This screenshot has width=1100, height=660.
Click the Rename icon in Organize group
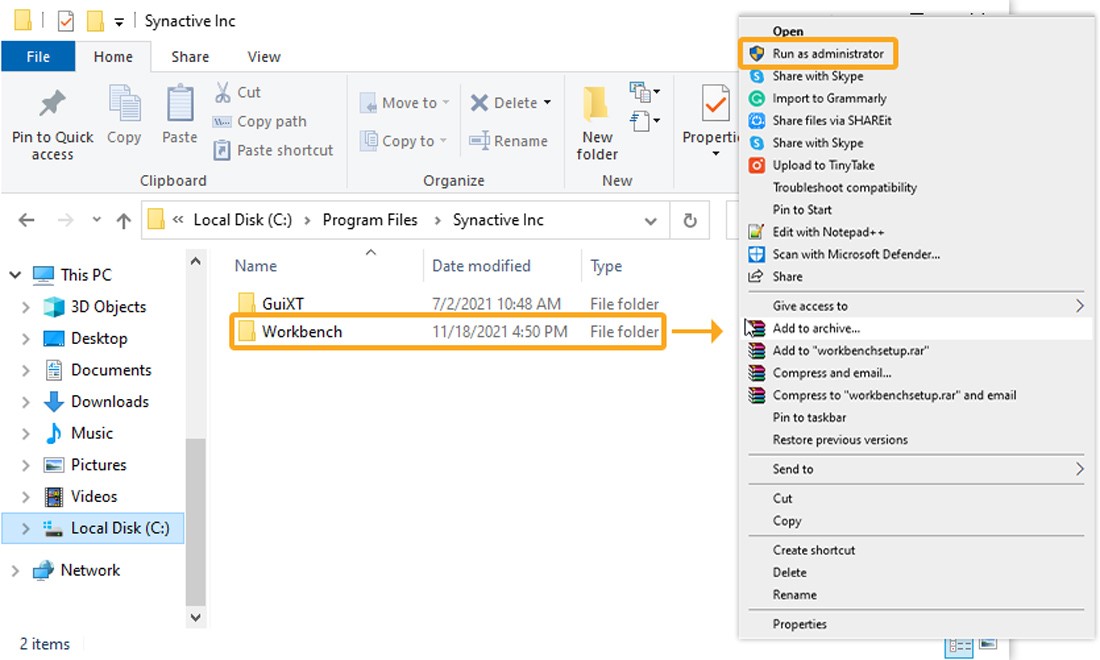tap(480, 140)
